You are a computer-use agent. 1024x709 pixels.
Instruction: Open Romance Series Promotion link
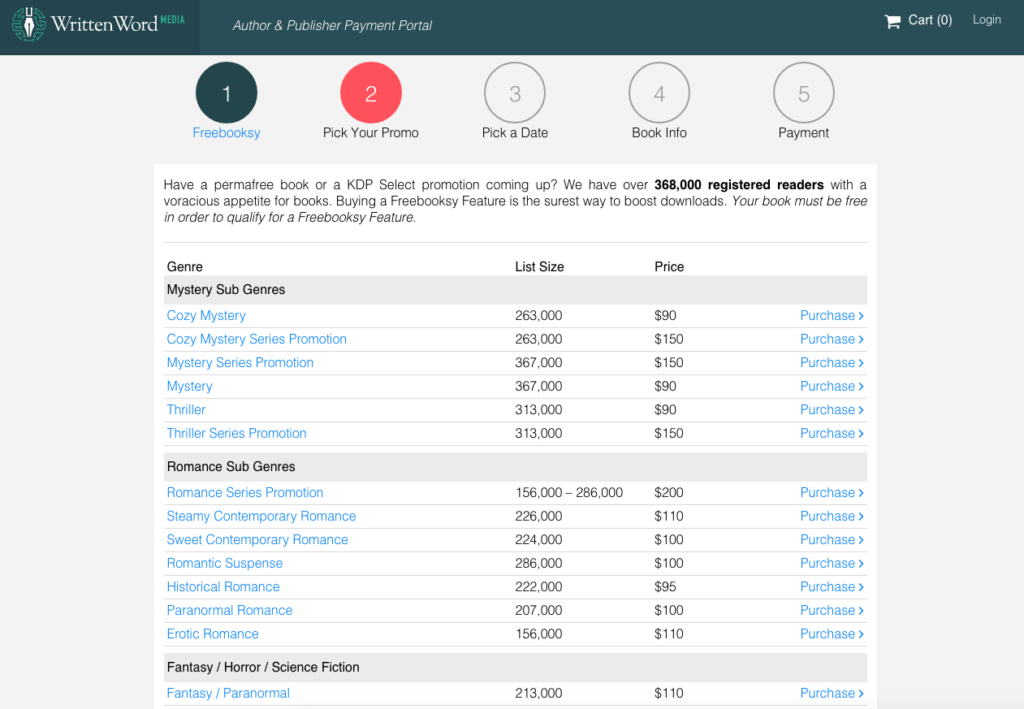(245, 492)
